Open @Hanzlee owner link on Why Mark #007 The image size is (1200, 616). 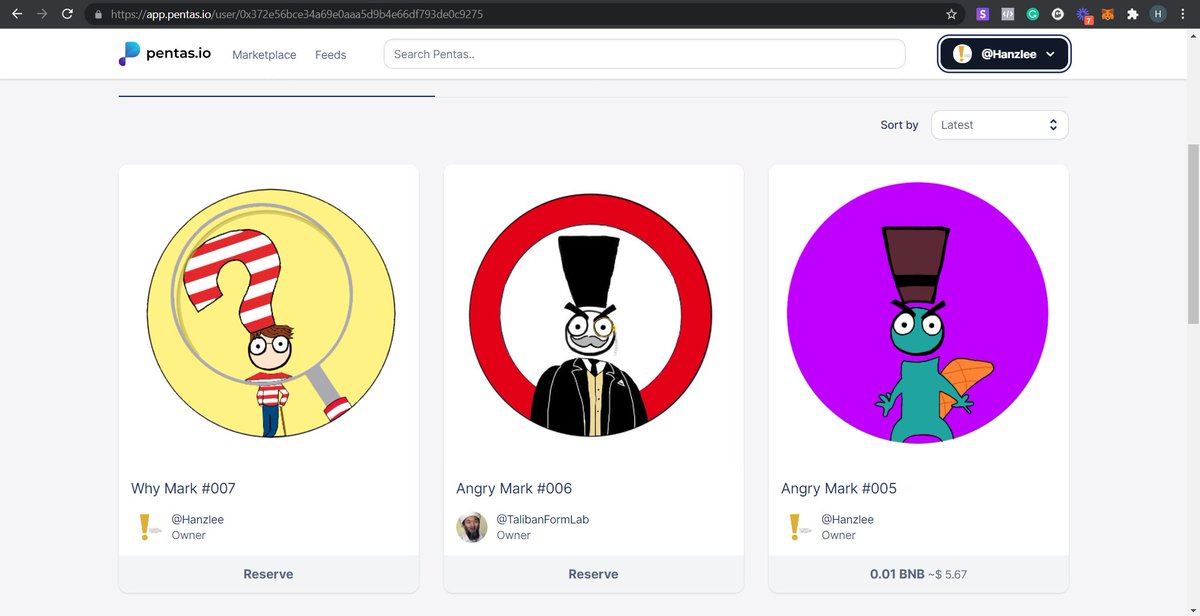tap(197, 520)
